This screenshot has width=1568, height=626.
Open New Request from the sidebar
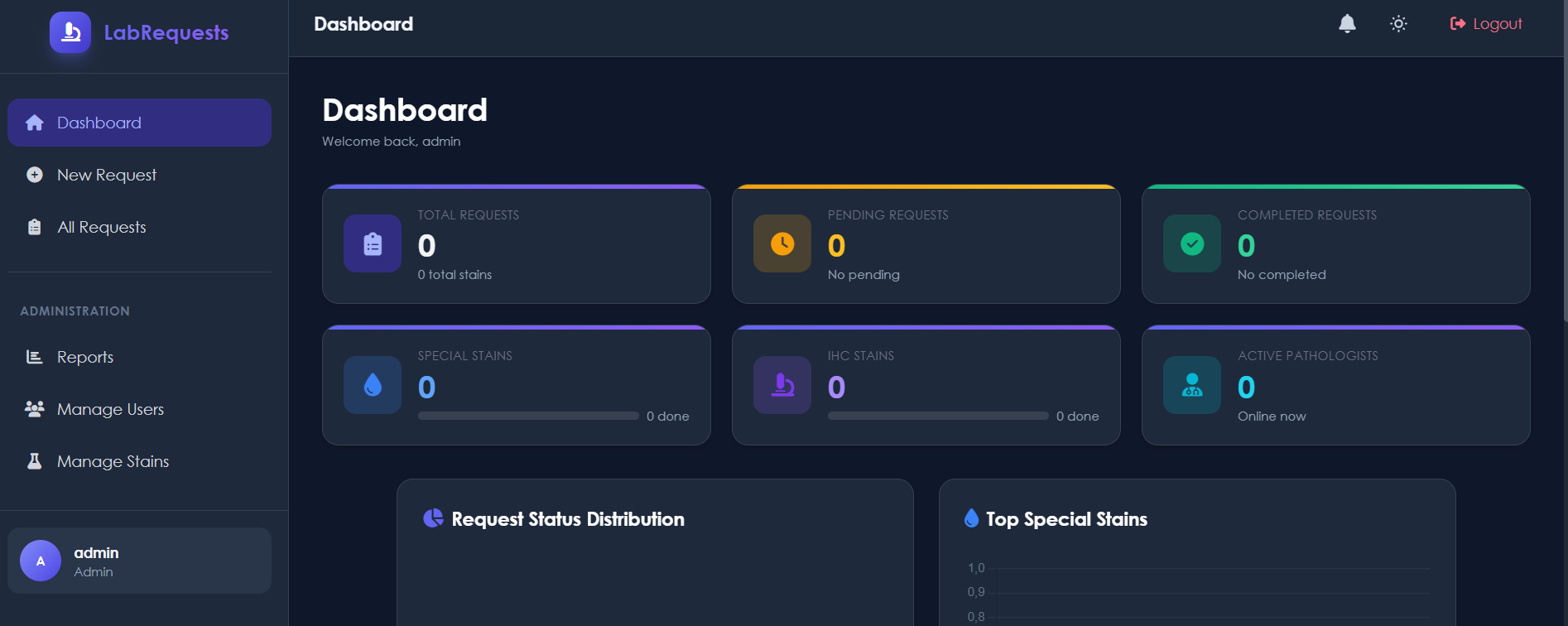tap(106, 174)
